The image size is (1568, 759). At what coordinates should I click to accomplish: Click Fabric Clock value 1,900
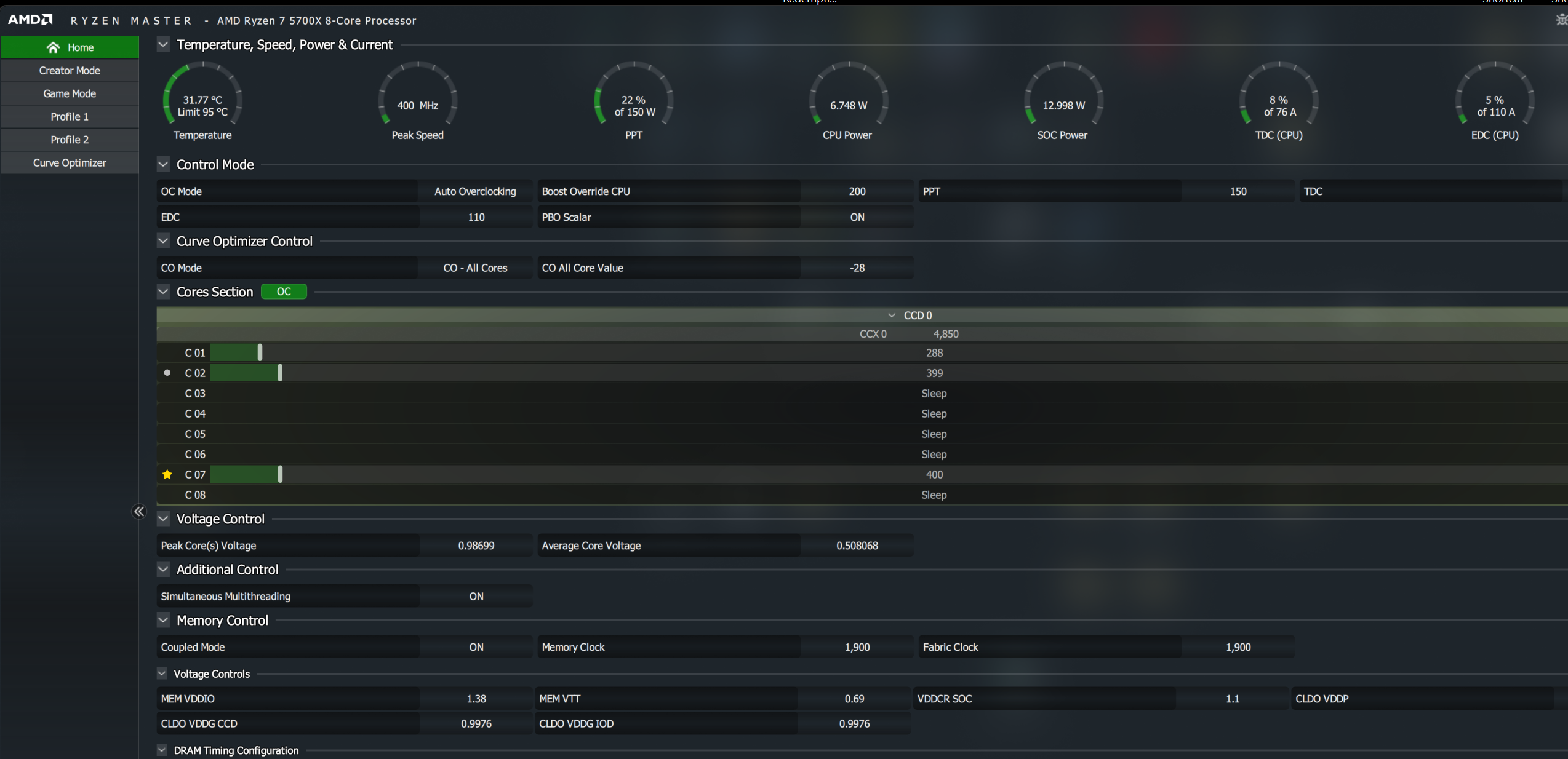(1238, 647)
